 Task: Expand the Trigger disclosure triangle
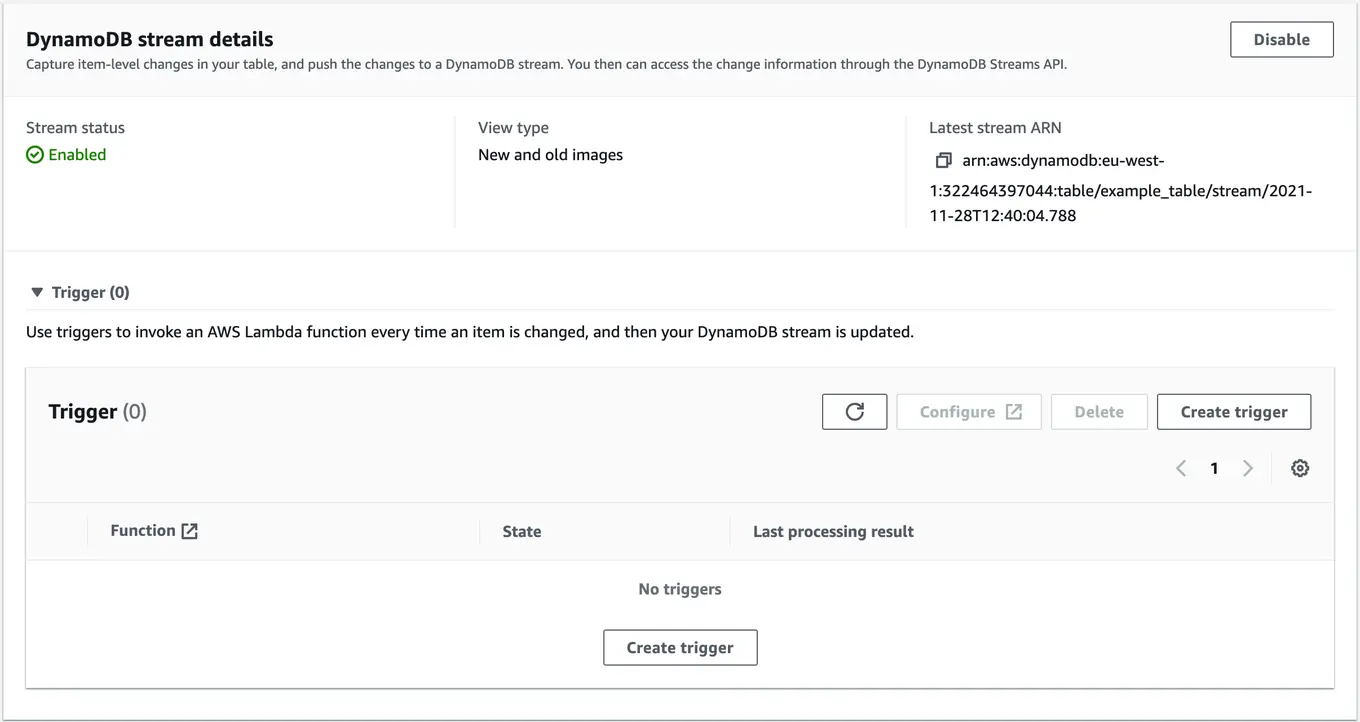pyautogui.click(x=37, y=291)
